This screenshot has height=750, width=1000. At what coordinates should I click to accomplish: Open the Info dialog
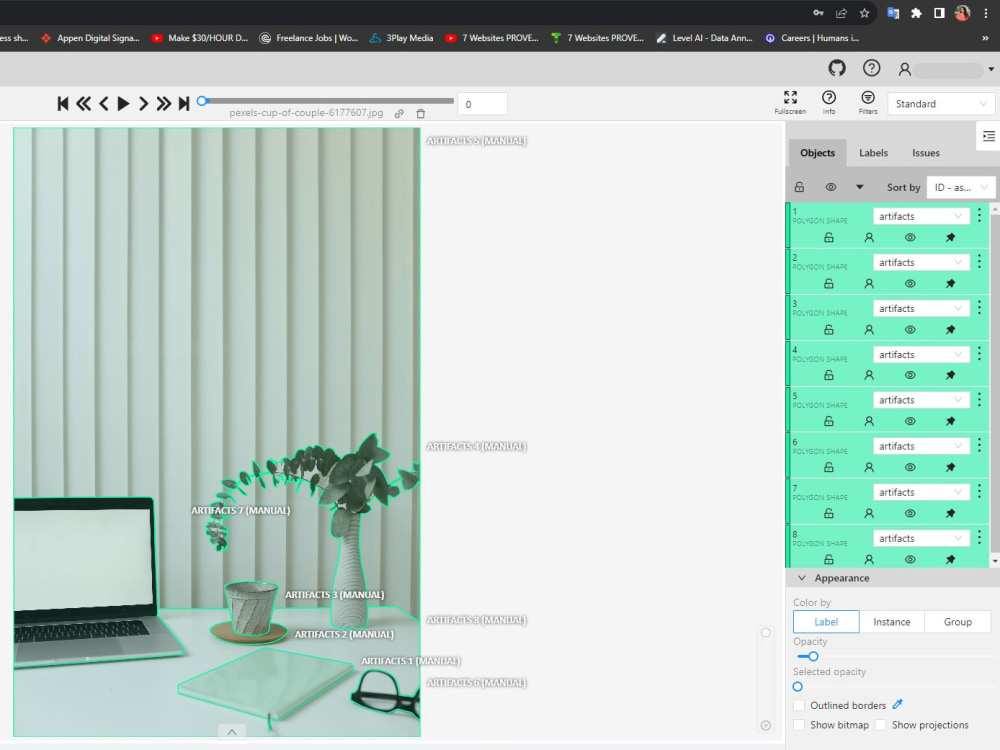pos(829,102)
